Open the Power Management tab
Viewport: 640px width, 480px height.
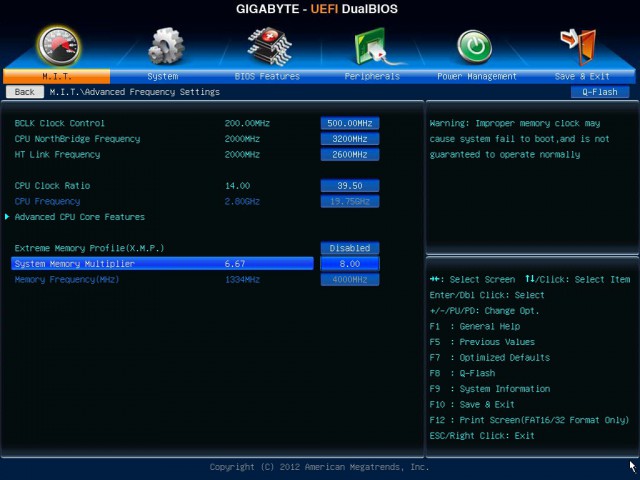[x=477, y=76]
